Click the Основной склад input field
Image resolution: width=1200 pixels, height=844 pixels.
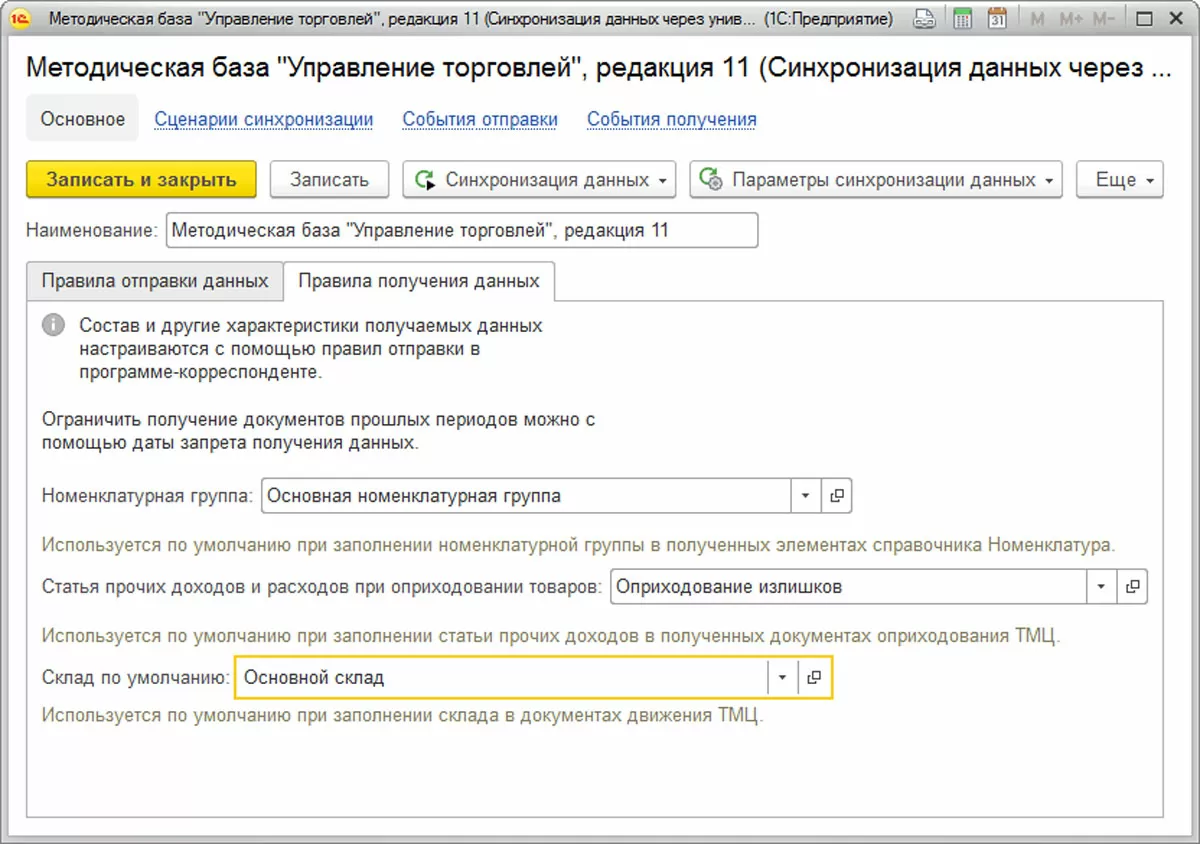point(502,677)
